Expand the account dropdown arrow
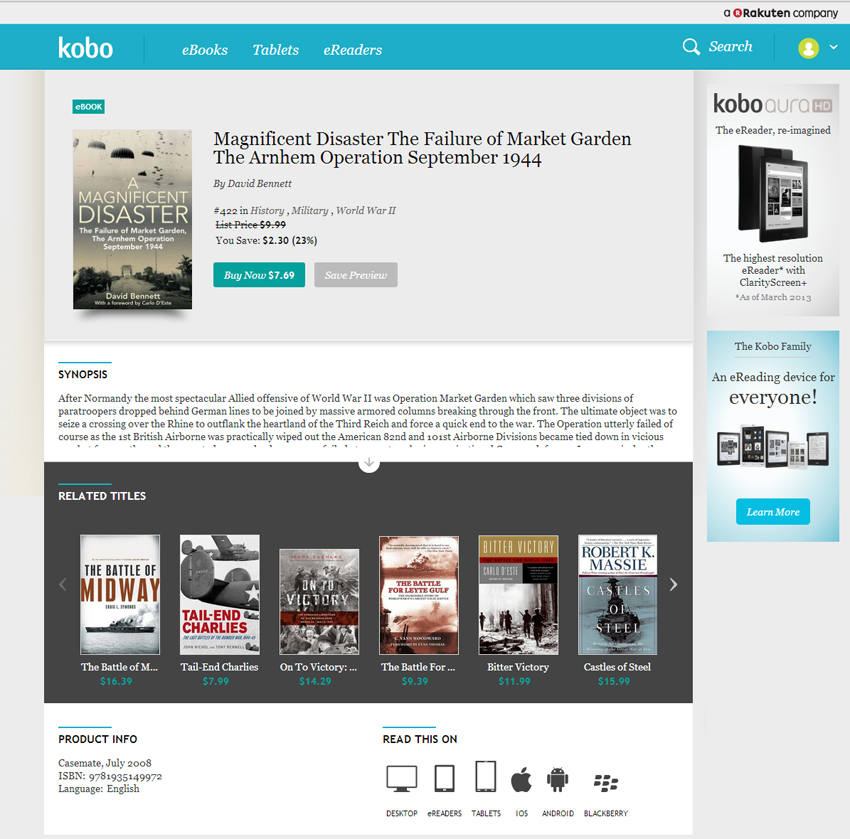The width and height of the screenshot is (850, 839). click(x=834, y=47)
